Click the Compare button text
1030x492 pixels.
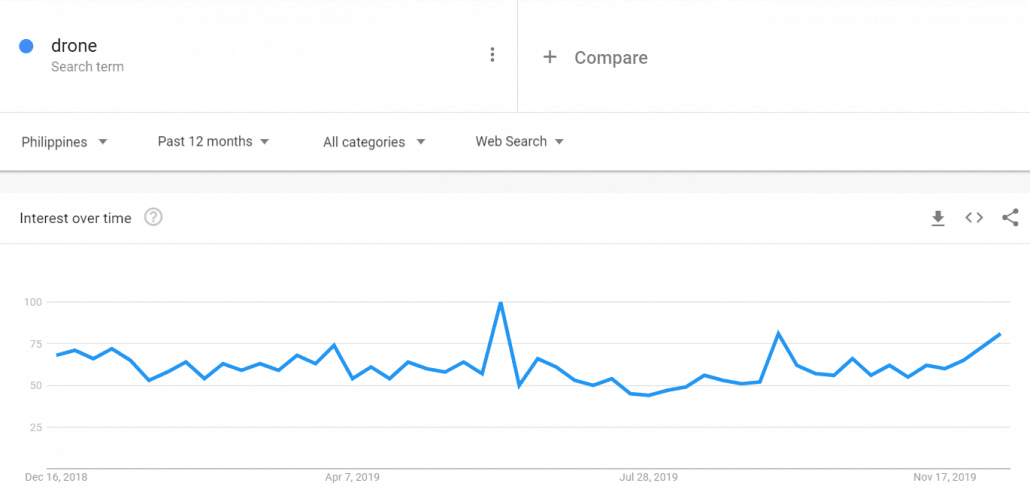tap(610, 58)
